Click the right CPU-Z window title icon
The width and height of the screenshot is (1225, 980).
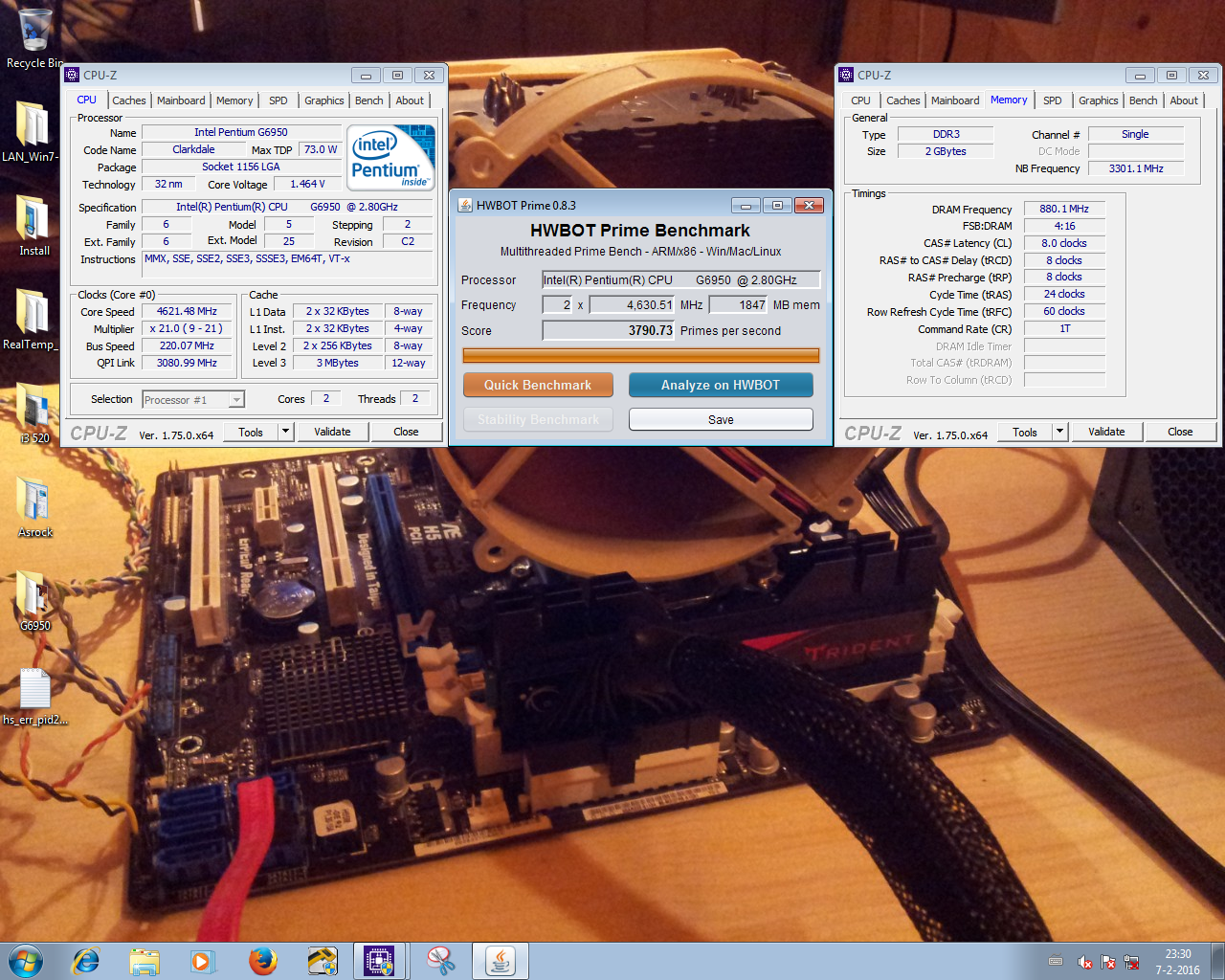click(x=846, y=75)
